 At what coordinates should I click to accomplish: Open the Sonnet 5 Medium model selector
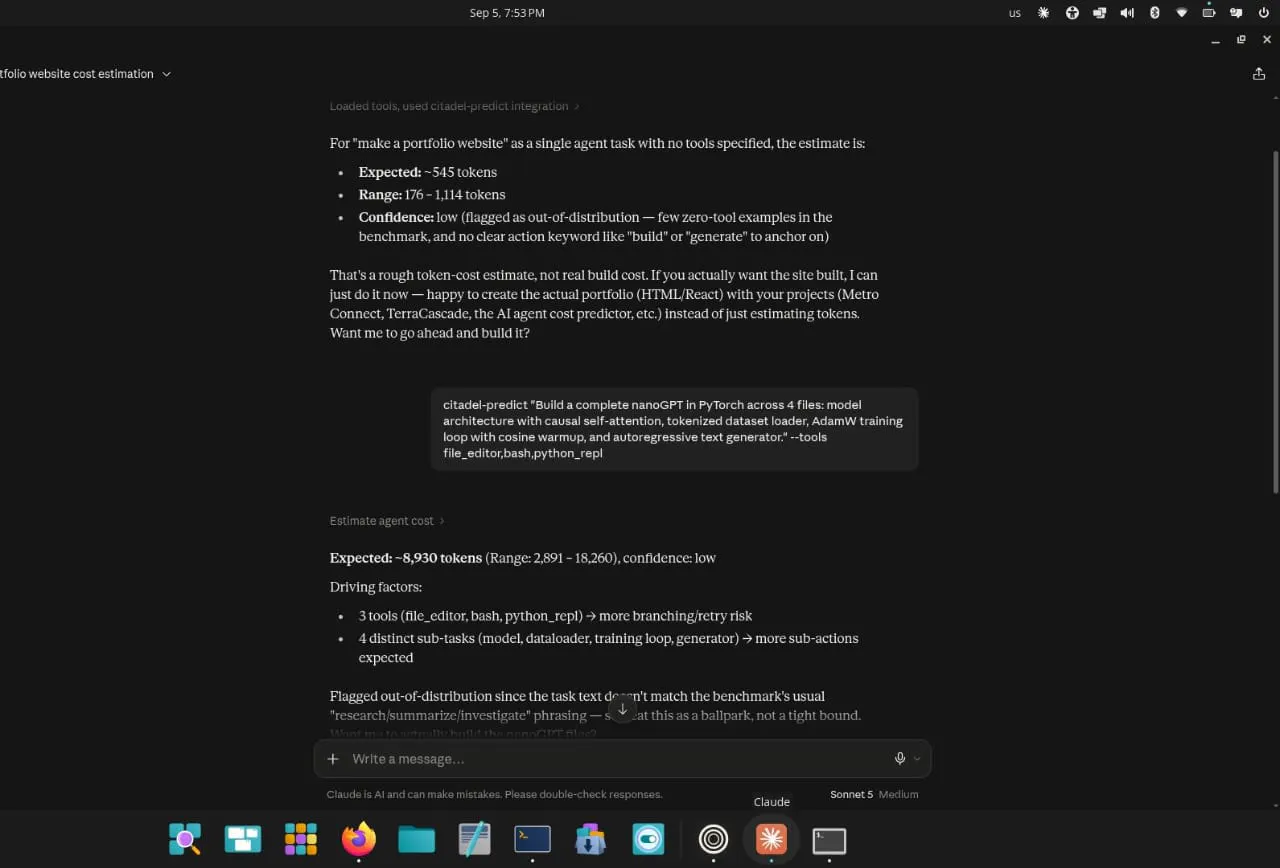point(874,794)
